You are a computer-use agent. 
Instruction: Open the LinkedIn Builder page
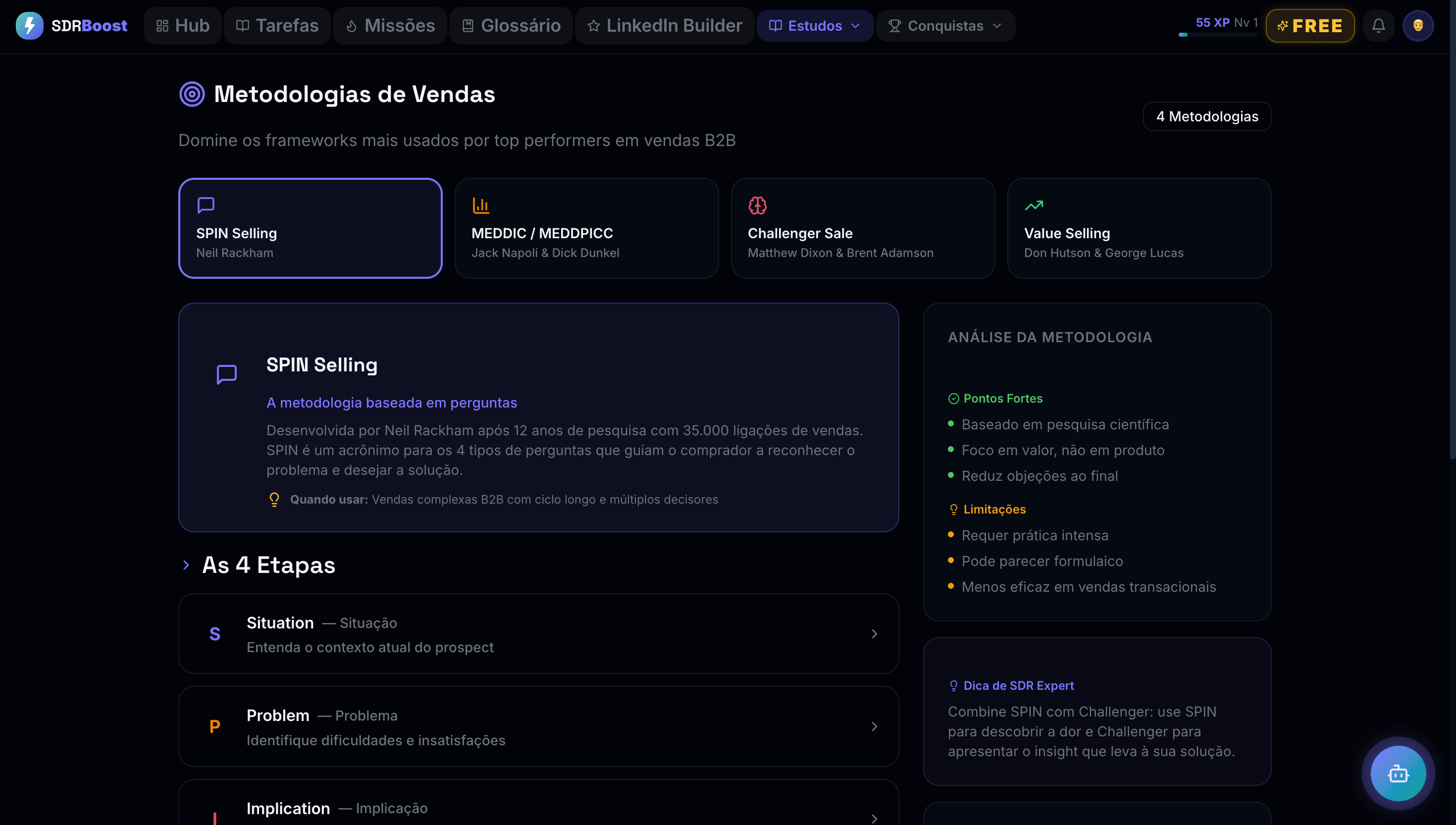click(x=664, y=25)
